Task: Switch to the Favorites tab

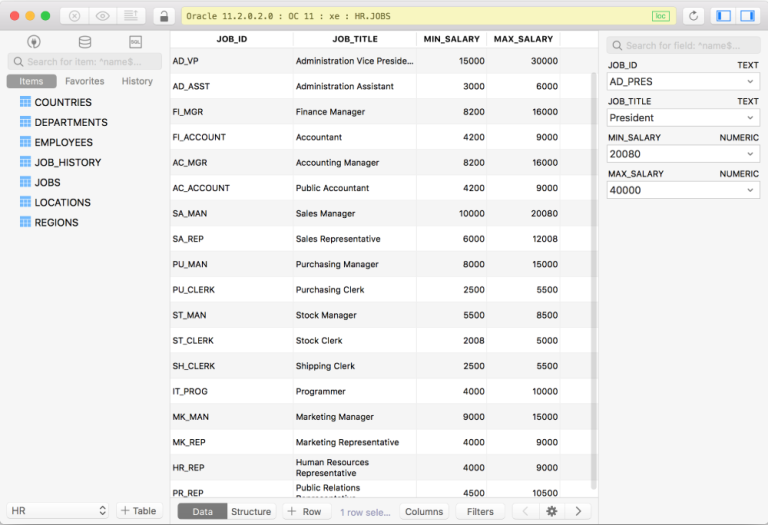Action: click(85, 81)
